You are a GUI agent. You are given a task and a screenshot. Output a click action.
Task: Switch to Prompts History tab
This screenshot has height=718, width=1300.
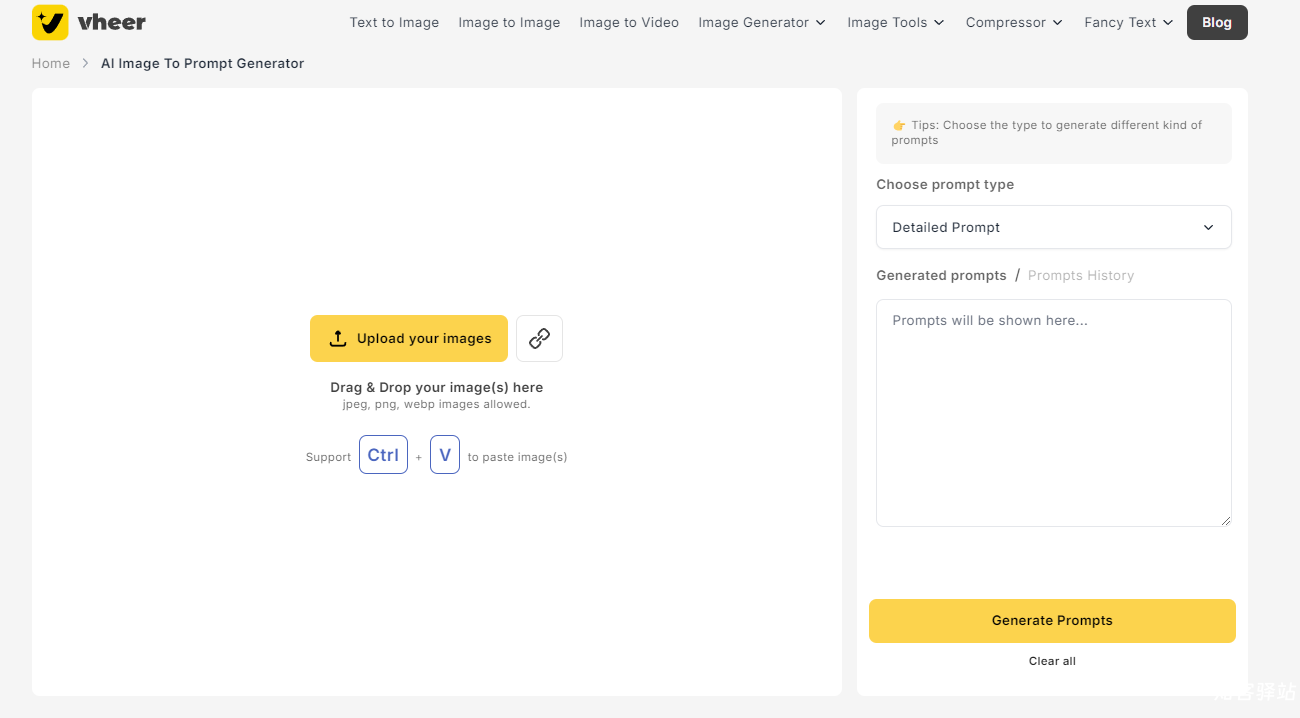1080,275
